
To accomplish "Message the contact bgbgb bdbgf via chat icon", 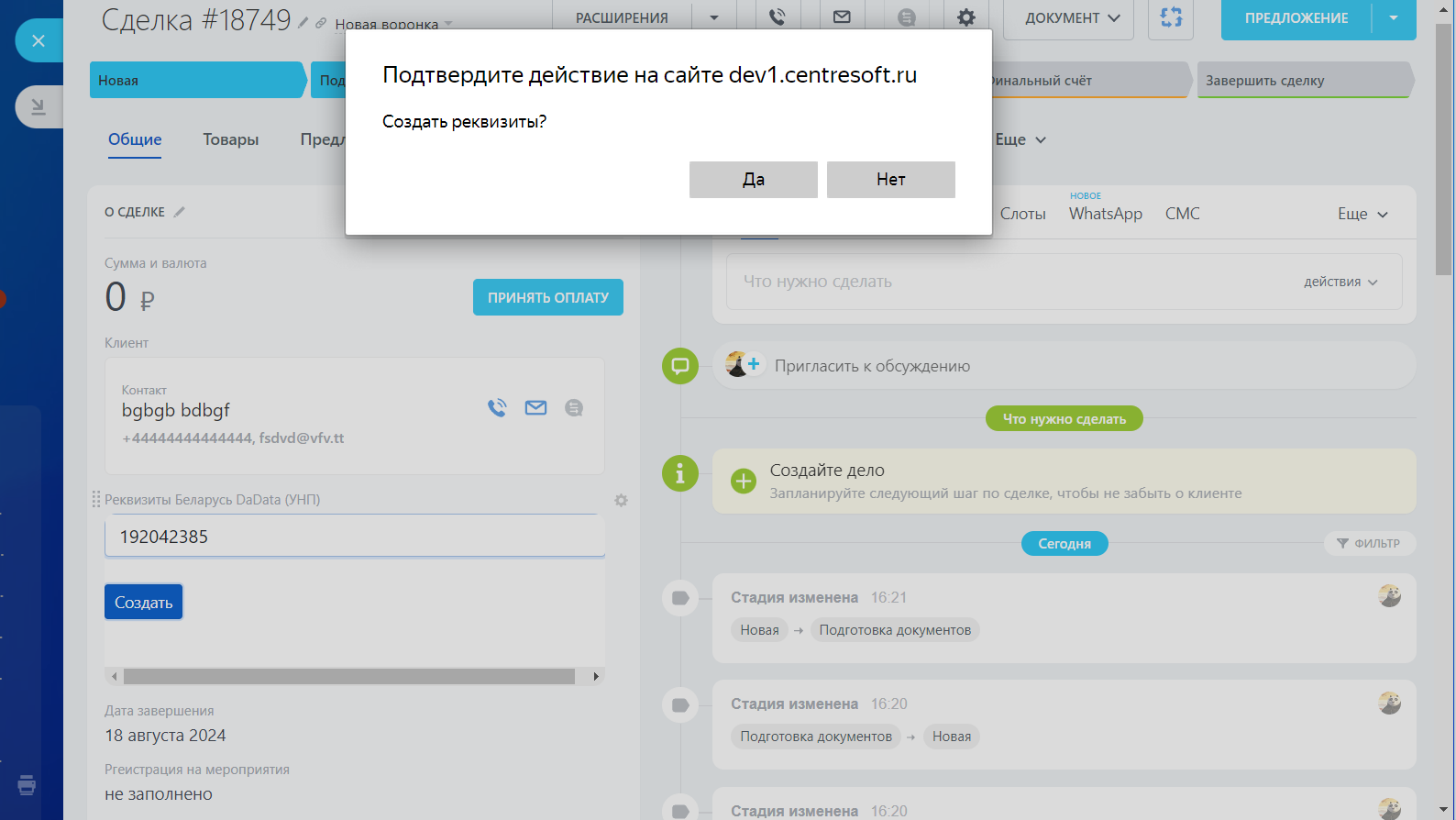I will 574,408.
